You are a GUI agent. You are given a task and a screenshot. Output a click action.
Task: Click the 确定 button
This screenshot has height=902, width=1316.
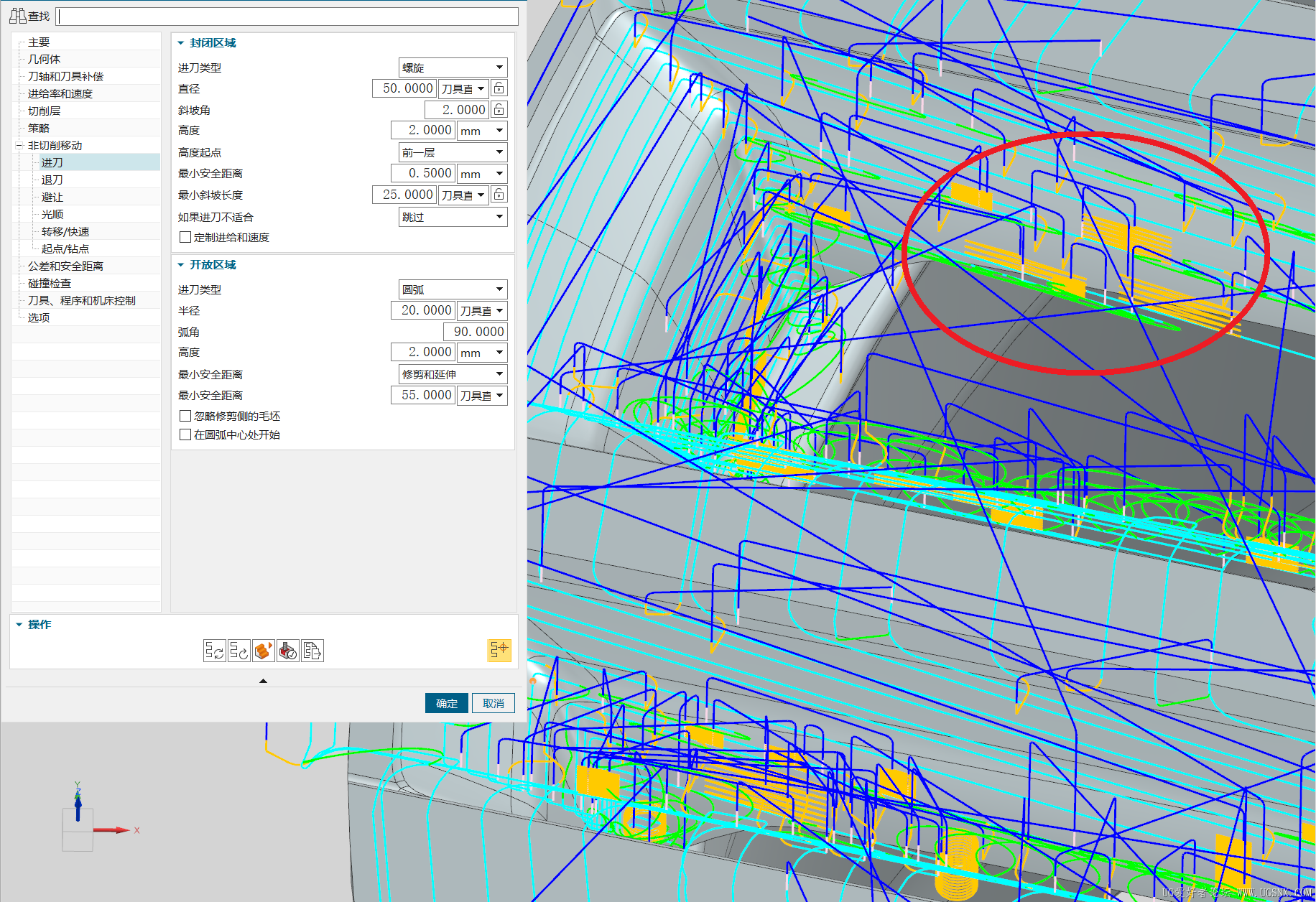tap(446, 703)
